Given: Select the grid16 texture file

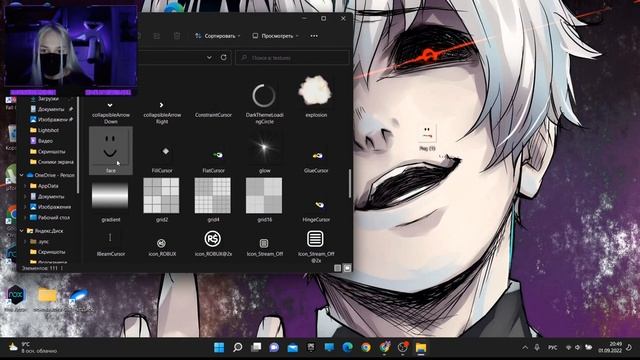Looking at the screenshot, I should (x=264, y=200).
